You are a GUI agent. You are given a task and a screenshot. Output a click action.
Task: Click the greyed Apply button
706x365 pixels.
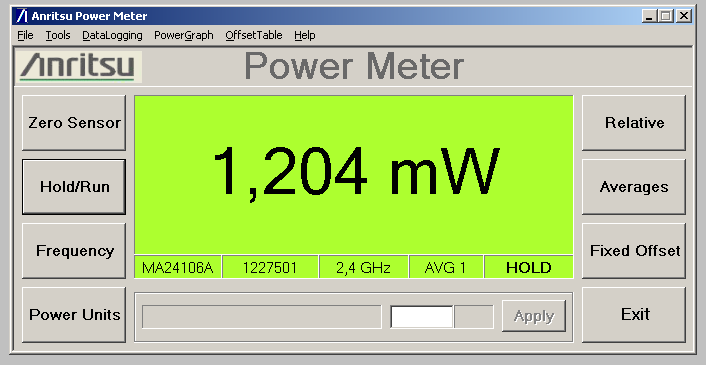534,316
